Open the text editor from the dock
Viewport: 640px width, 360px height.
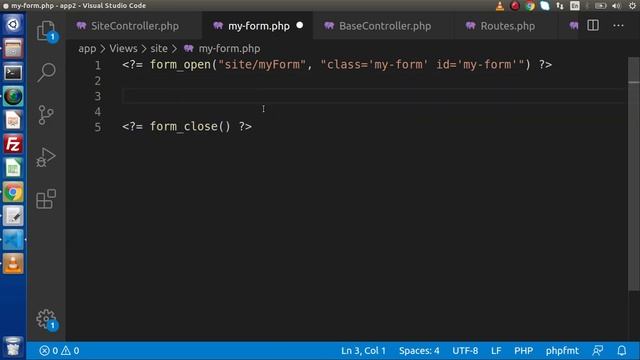[13, 216]
